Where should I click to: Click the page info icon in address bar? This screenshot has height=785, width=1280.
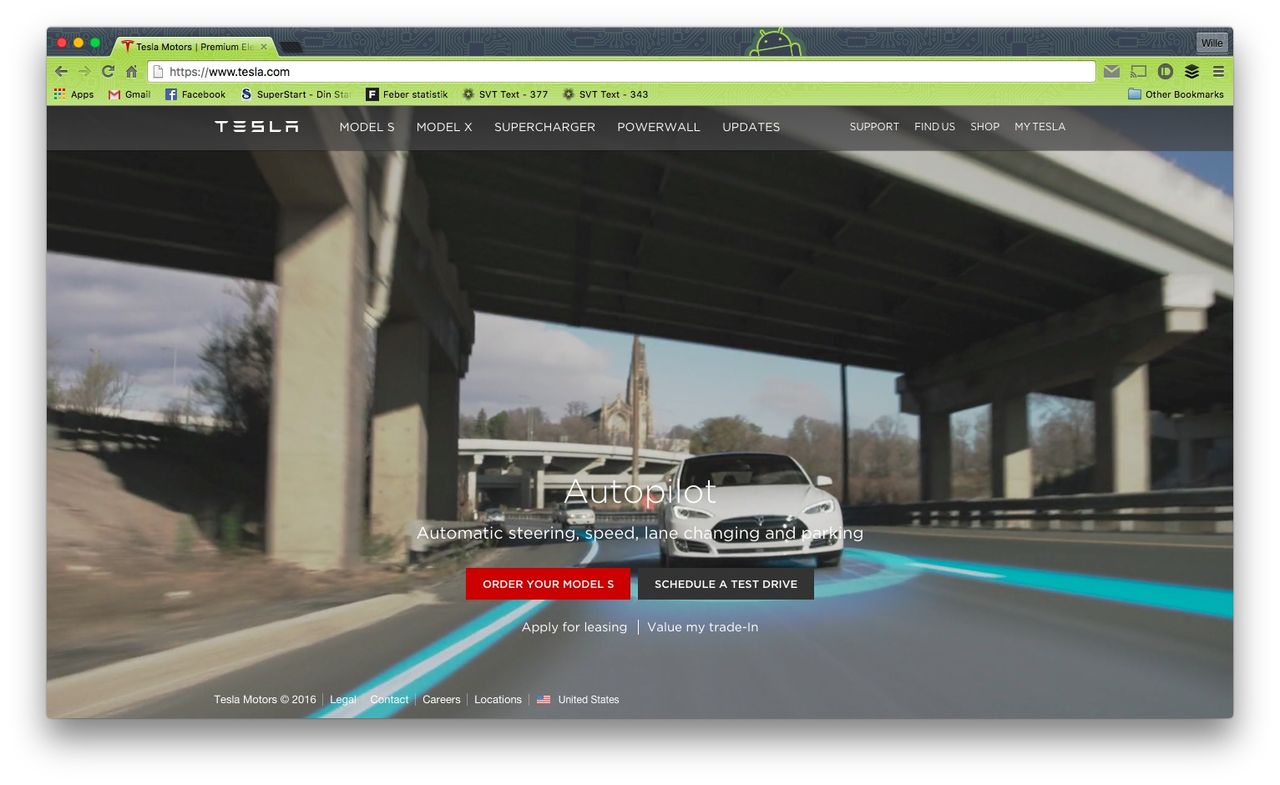click(x=157, y=72)
